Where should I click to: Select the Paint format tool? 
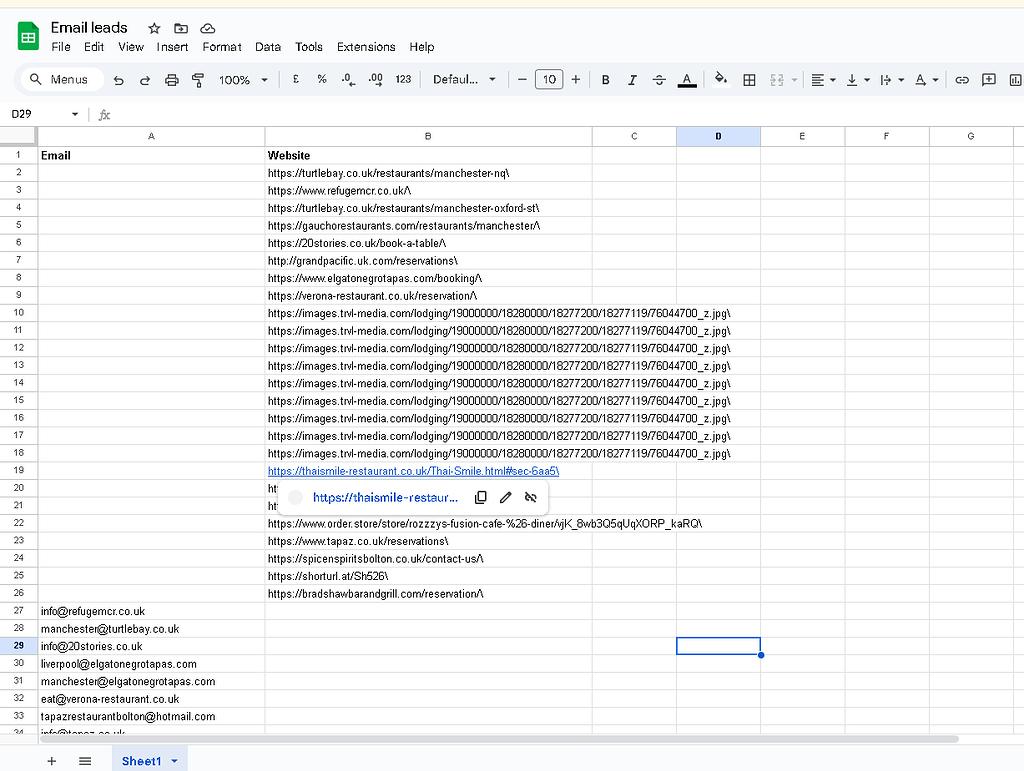tap(196, 79)
